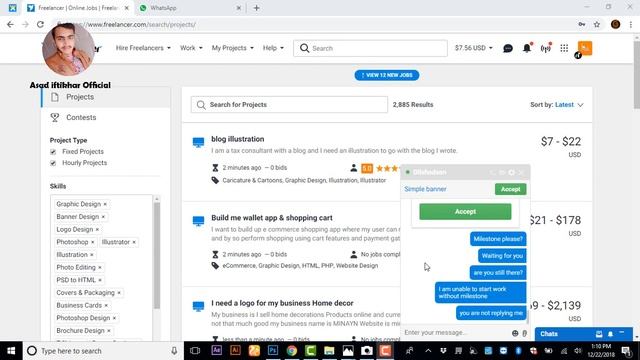The width and height of the screenshot is (640, 360).
Task: Open File Explorer from the taskbar
Action: 329,351
